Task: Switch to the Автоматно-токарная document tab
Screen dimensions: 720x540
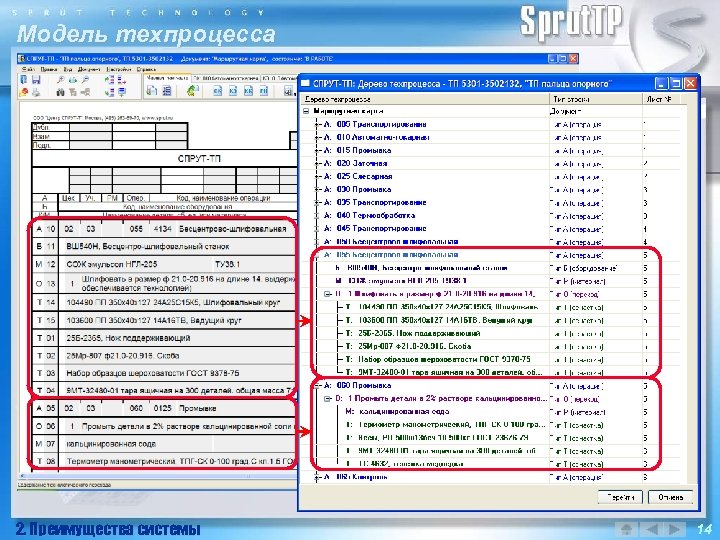Action: (226, 79)
